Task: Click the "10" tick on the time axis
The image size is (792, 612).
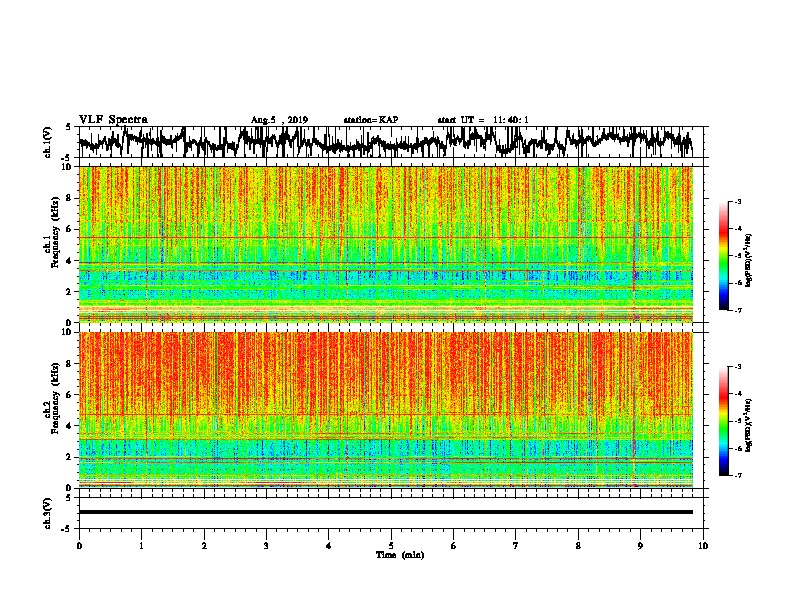Action: point(703,546)
